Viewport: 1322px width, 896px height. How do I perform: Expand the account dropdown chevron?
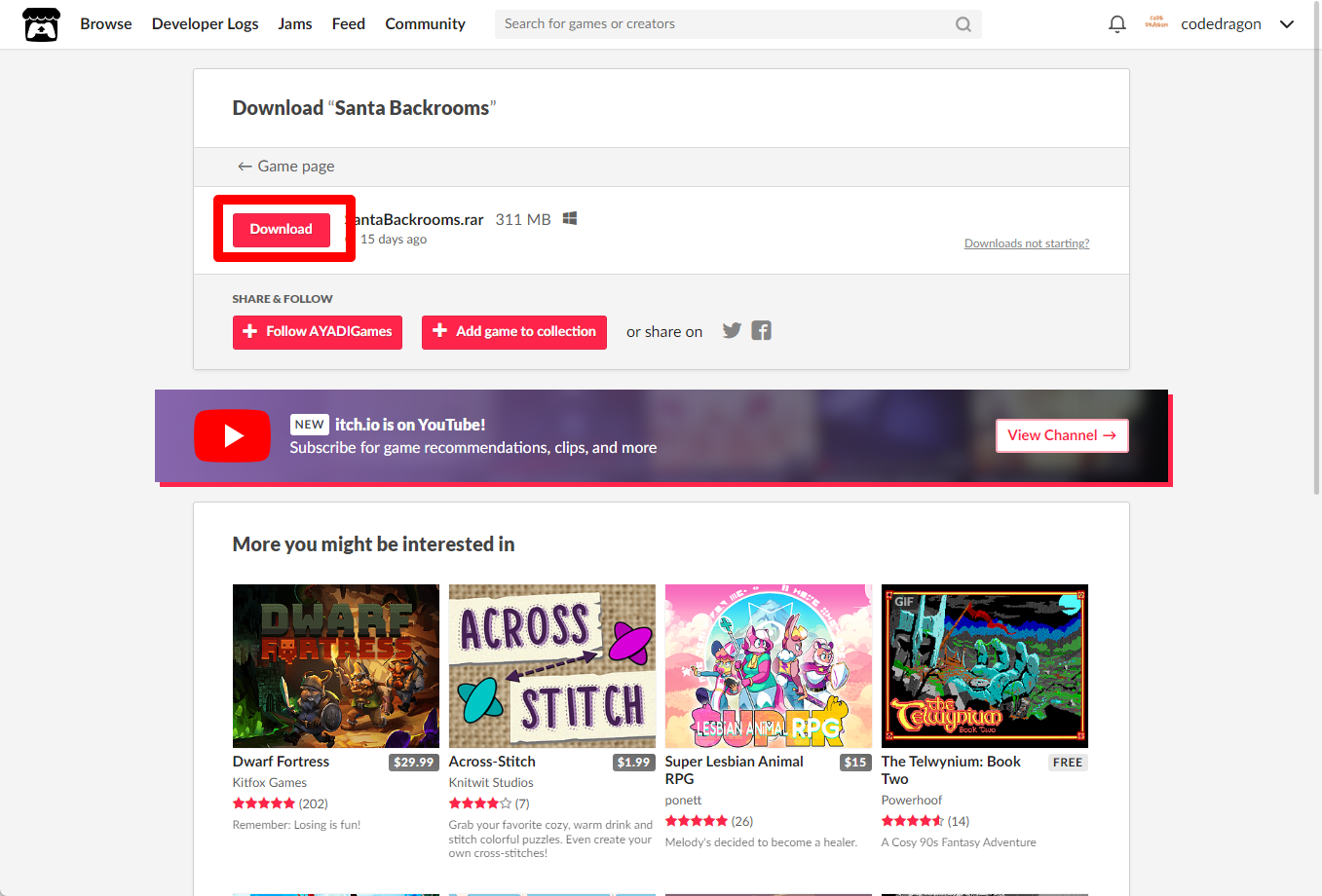pyautogui.click(x=1287, y=24)
